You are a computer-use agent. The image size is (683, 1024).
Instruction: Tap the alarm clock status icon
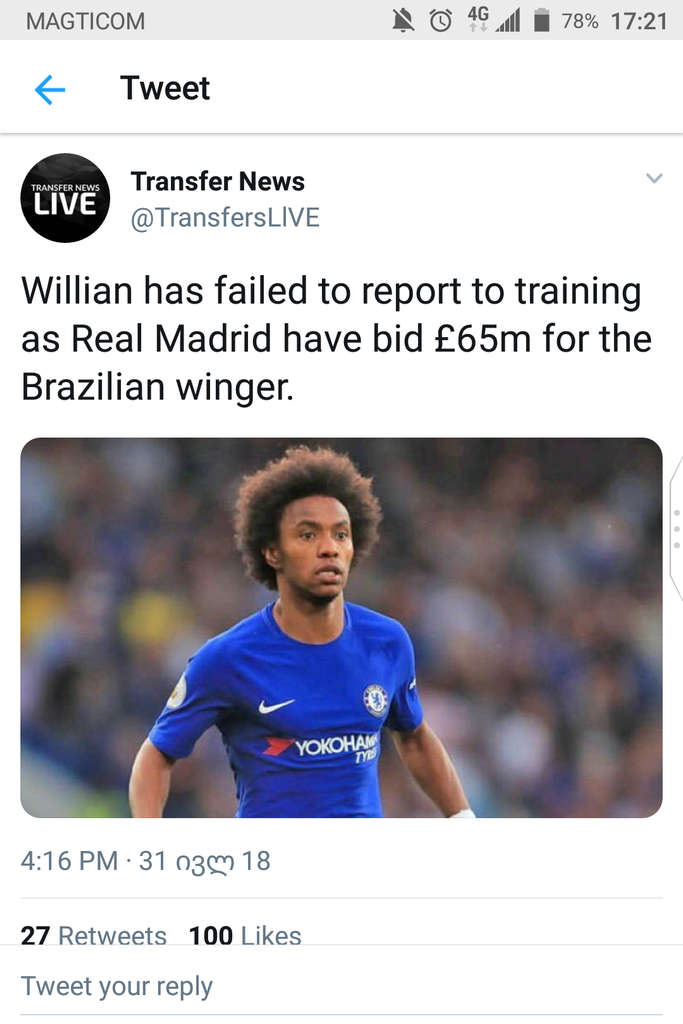pos(441,21)
